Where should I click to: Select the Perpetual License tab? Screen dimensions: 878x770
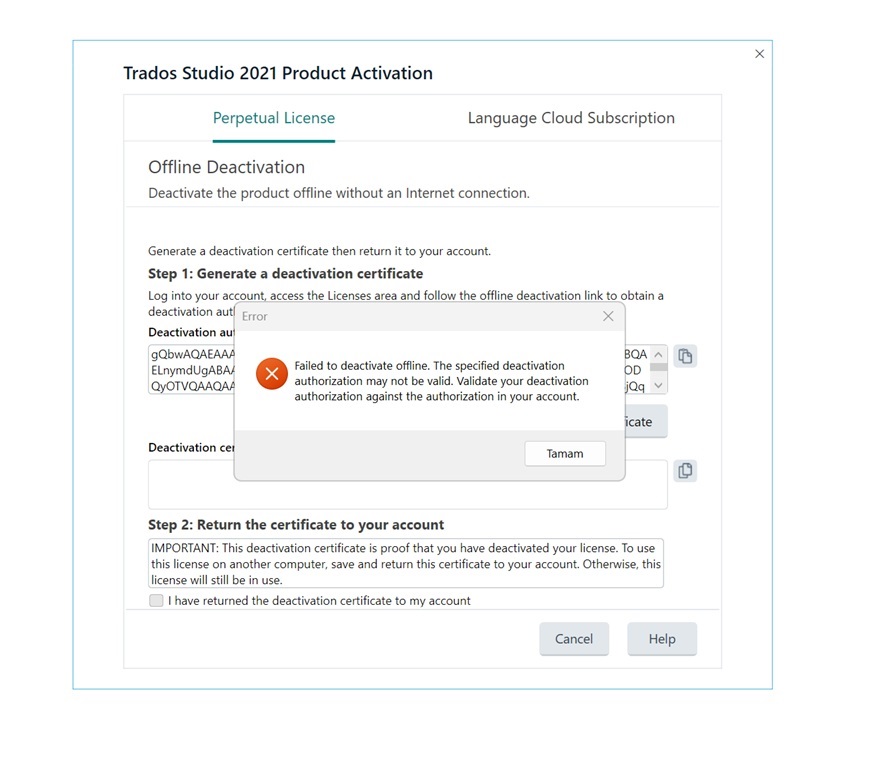click(x=273, y=117)
